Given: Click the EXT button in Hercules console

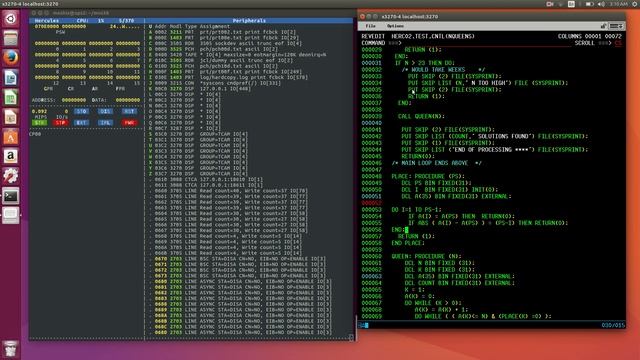Looking at the screenshot, I should pos(81,123).
